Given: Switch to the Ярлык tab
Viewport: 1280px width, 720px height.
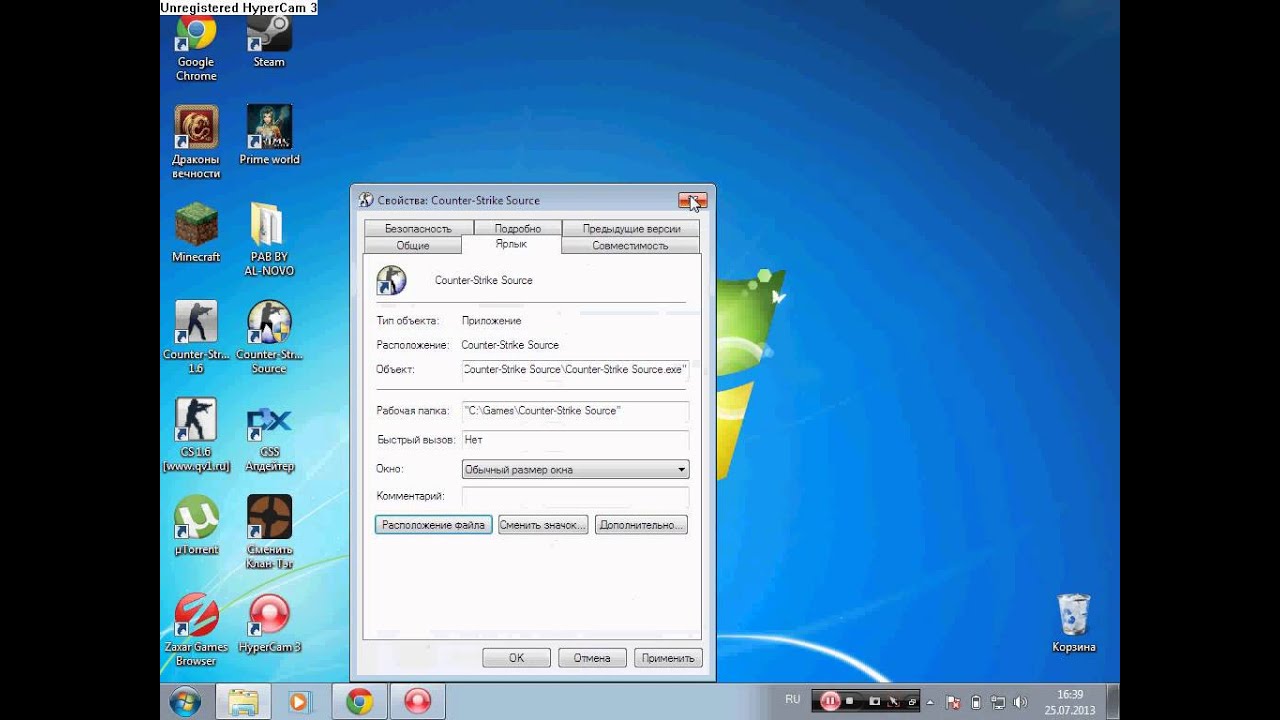Looking at the screenshot, I should click(x=511, y=244).
